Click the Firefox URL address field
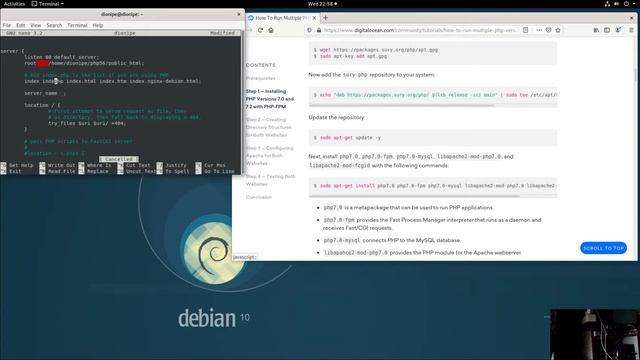Viewport: 640px width, 360px height. point(420,30)
